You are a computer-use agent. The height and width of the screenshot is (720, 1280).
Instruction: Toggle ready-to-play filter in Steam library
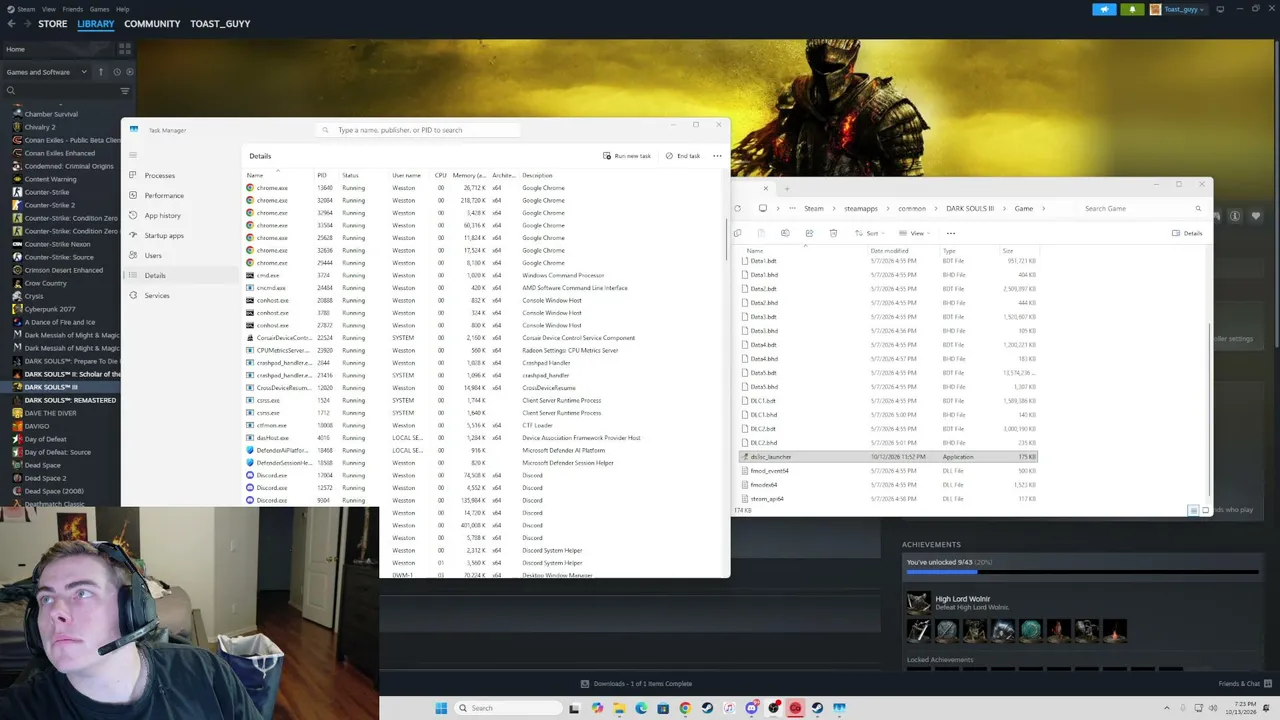[x=130, y=72]
